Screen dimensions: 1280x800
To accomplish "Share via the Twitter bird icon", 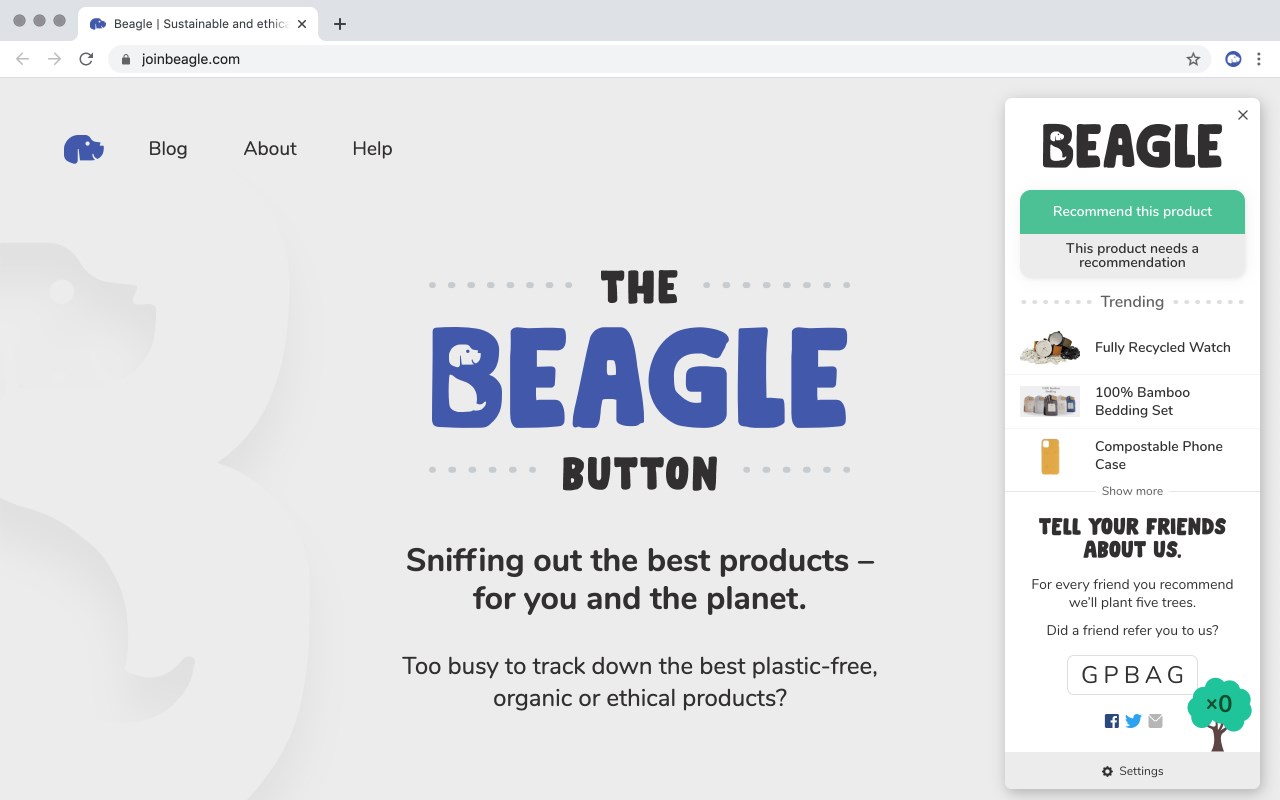I will (x=1133, y=721).
